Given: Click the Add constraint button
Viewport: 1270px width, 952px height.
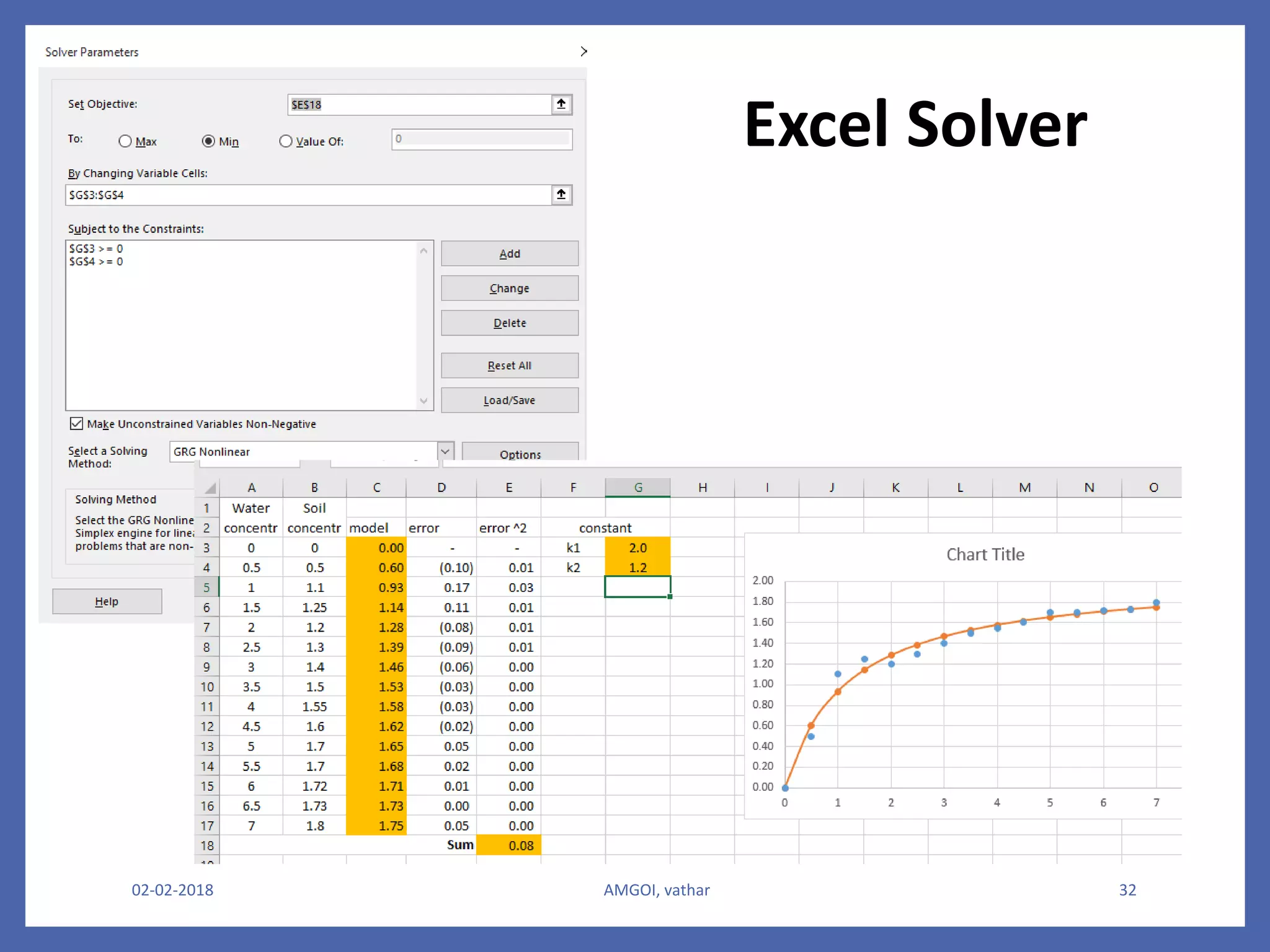Looking at the screenshot, I should click(510, 253).
